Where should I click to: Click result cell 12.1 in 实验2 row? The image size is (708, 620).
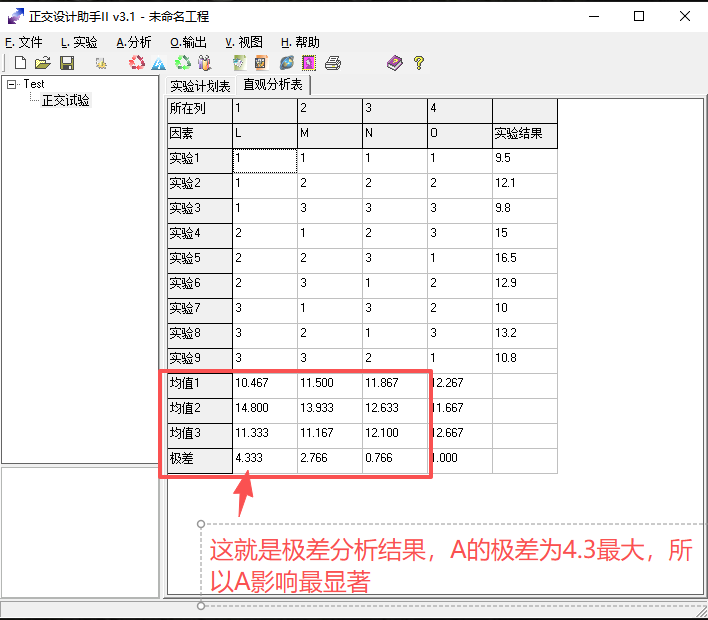[x=525, y=185]
